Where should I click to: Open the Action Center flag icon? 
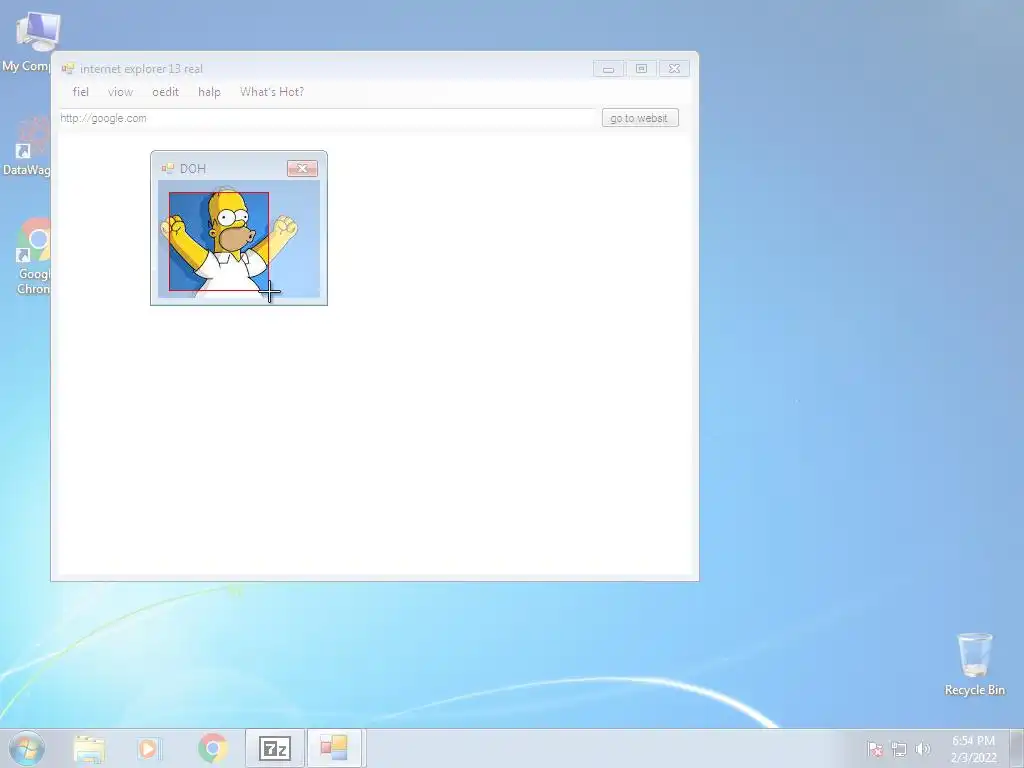[x=875, y=749]
